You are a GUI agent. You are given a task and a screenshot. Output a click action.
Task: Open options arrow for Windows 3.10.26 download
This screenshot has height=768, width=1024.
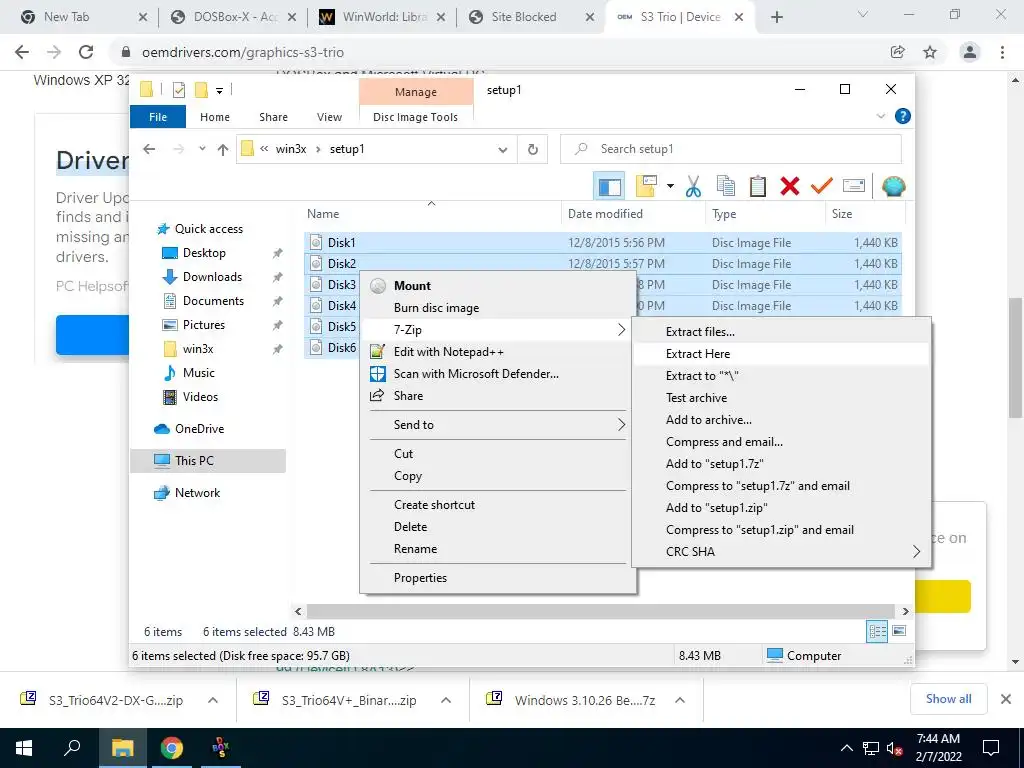pyautogui.click(x=680, y=700)
